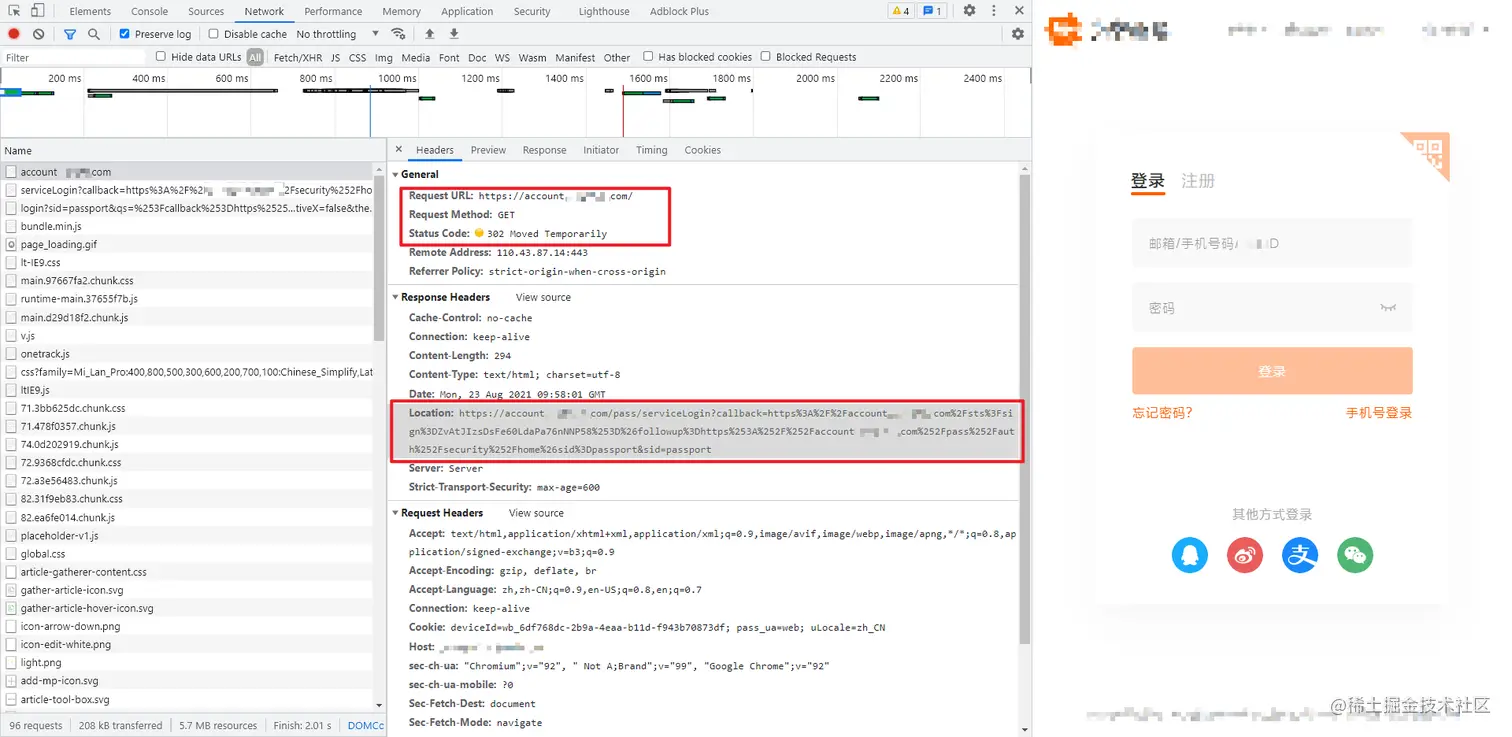The width and height of the screenshot is (1512, 737).
Task: Open the network search magnifier
Action: pos(94,34)
